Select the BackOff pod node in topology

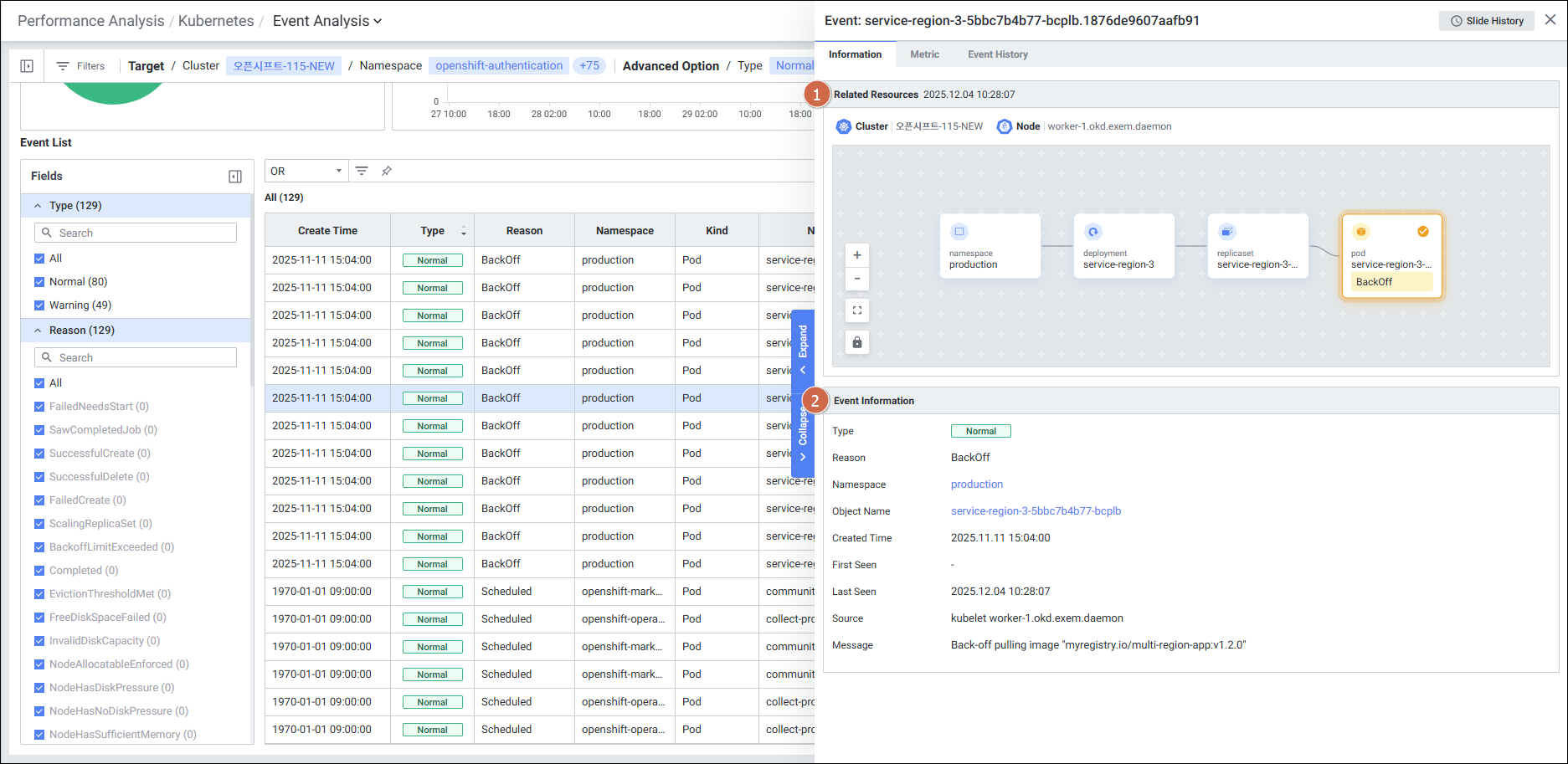pyautogui.click(x=1391, y=256)
